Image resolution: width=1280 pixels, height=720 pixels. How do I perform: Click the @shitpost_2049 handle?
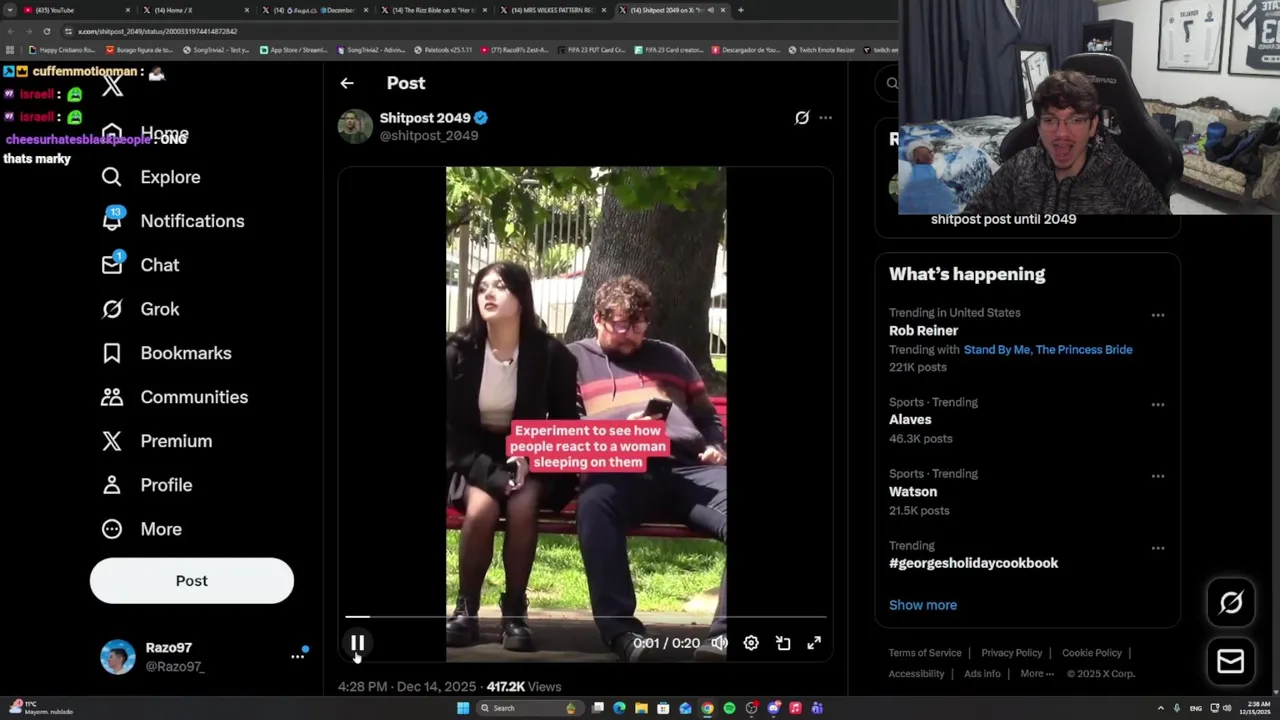pos(429,136)
